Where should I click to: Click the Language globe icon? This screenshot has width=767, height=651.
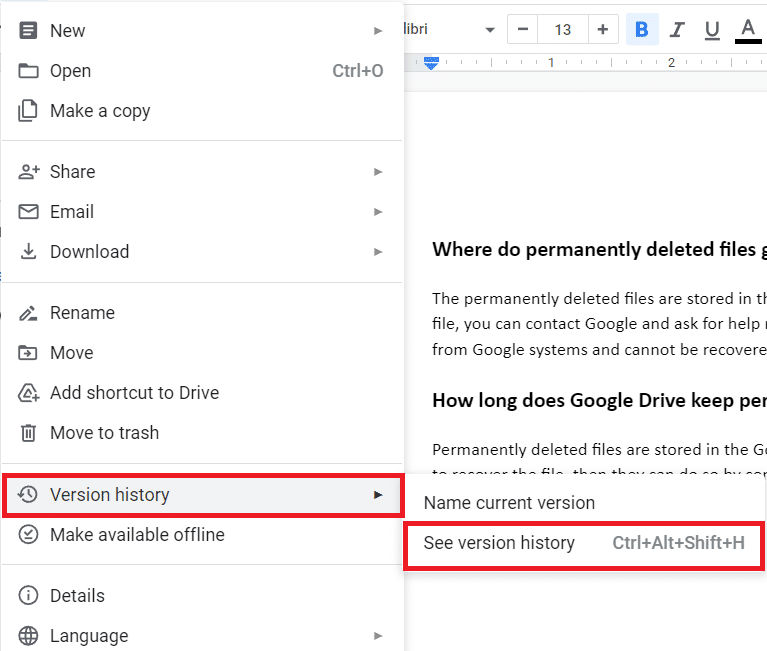28,635
